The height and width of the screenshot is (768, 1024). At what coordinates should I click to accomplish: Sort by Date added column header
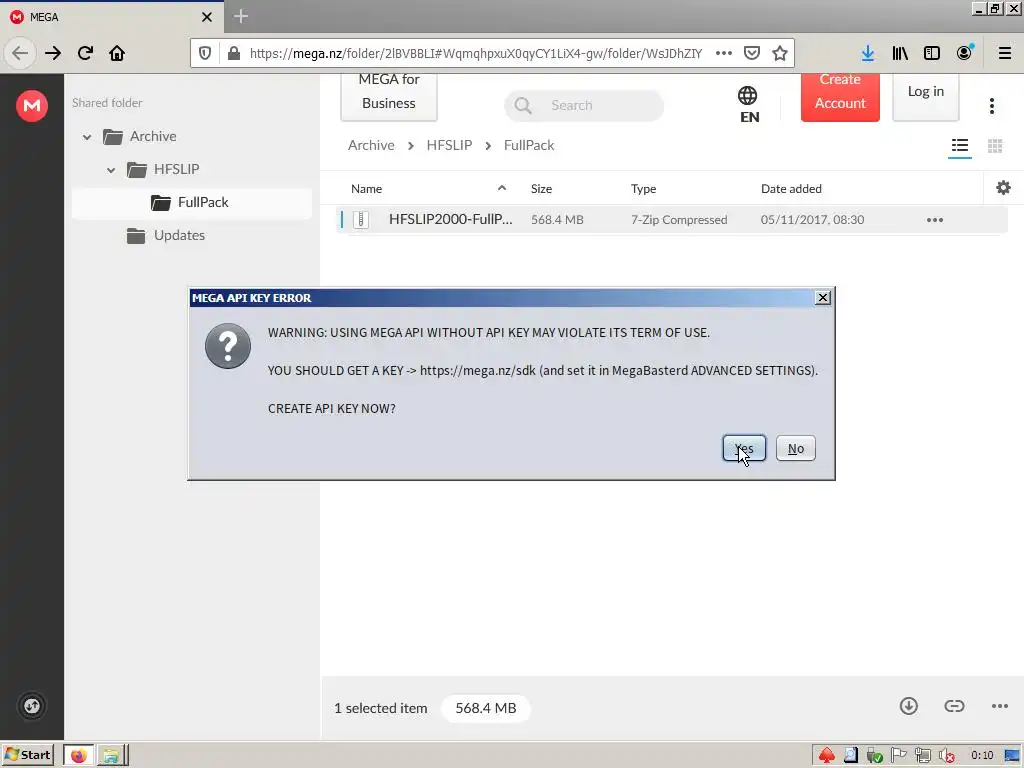[791, 189]
